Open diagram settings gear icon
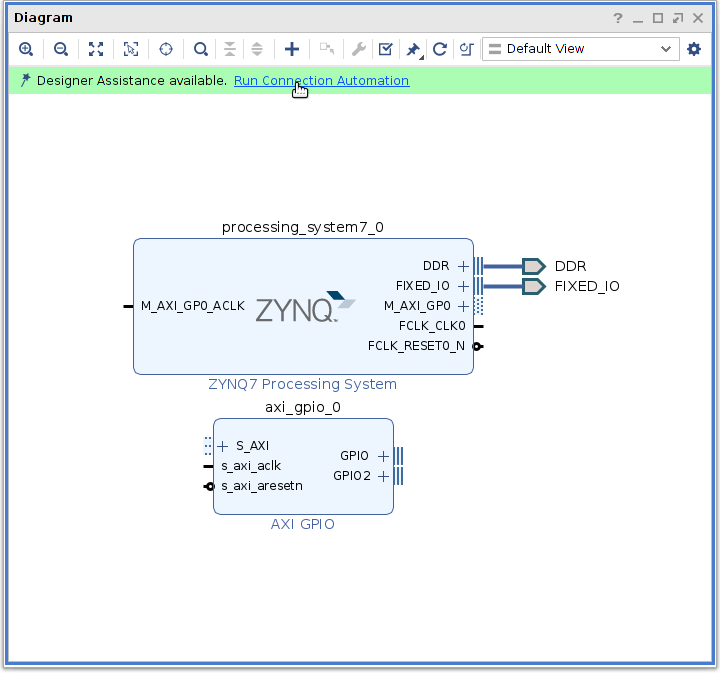Viewport: 720px width, 673px height. (x=694, y=49)
